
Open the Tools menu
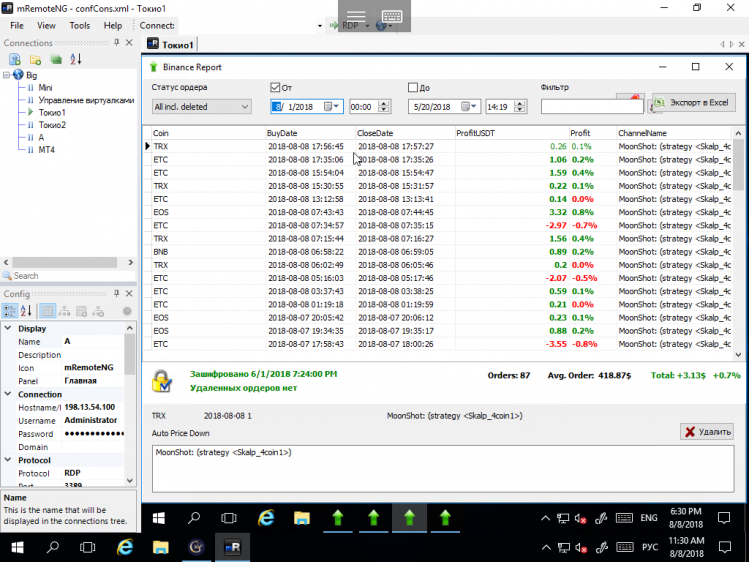tap(79, 26)
